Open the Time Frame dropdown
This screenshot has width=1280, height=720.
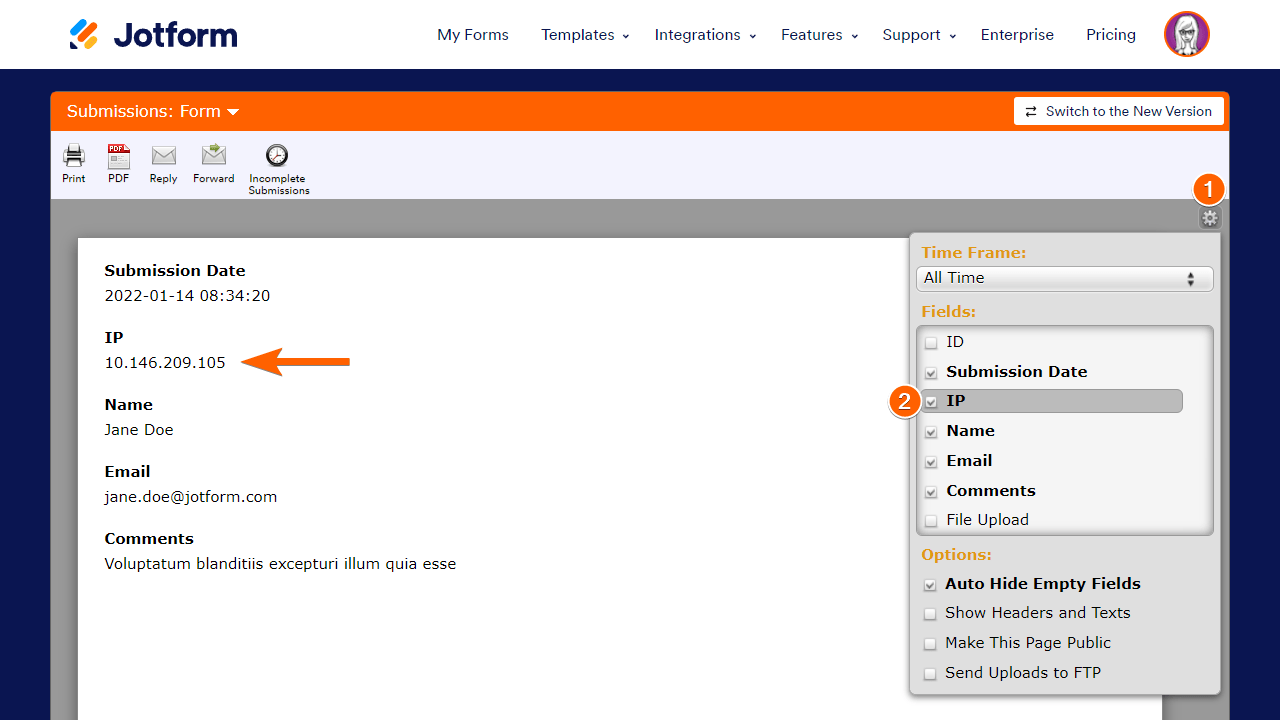point(1065,278)
